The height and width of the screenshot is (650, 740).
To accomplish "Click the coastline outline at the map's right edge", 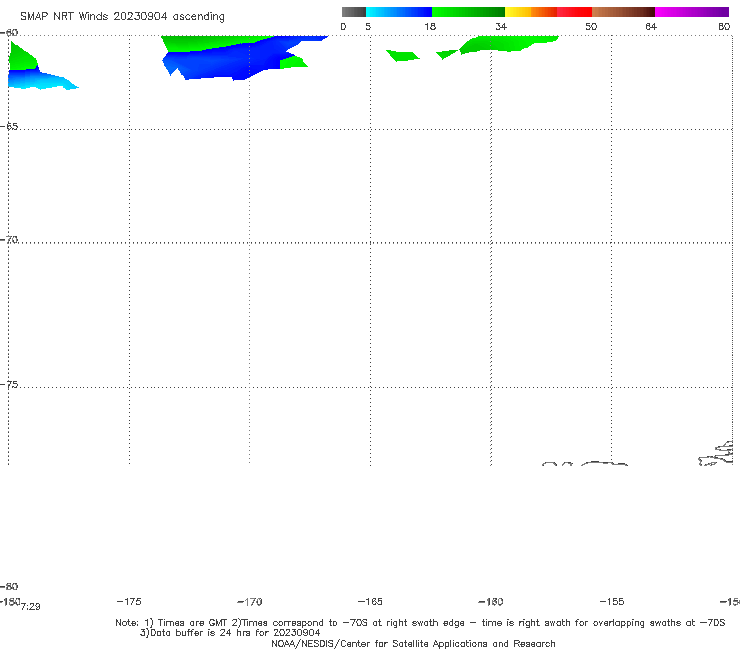I will tap(717, 454).
